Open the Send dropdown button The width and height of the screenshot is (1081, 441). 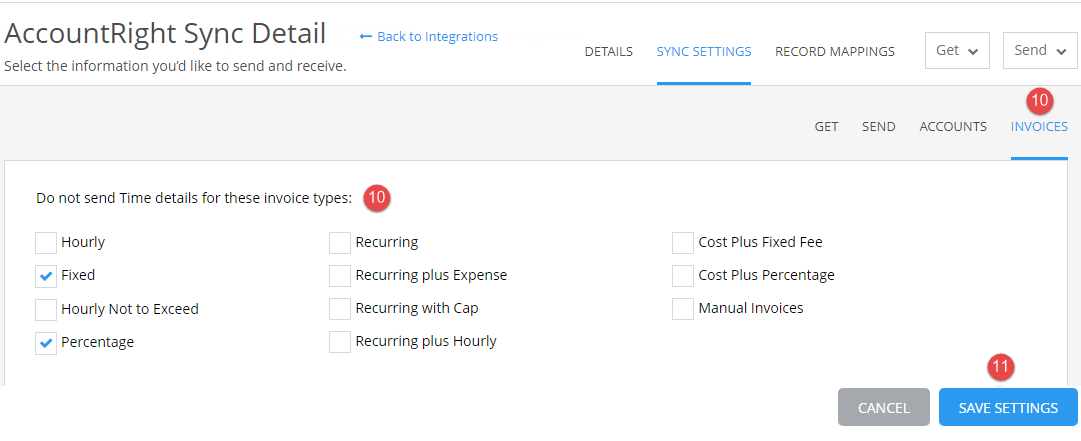click(x=1040, y=50)
